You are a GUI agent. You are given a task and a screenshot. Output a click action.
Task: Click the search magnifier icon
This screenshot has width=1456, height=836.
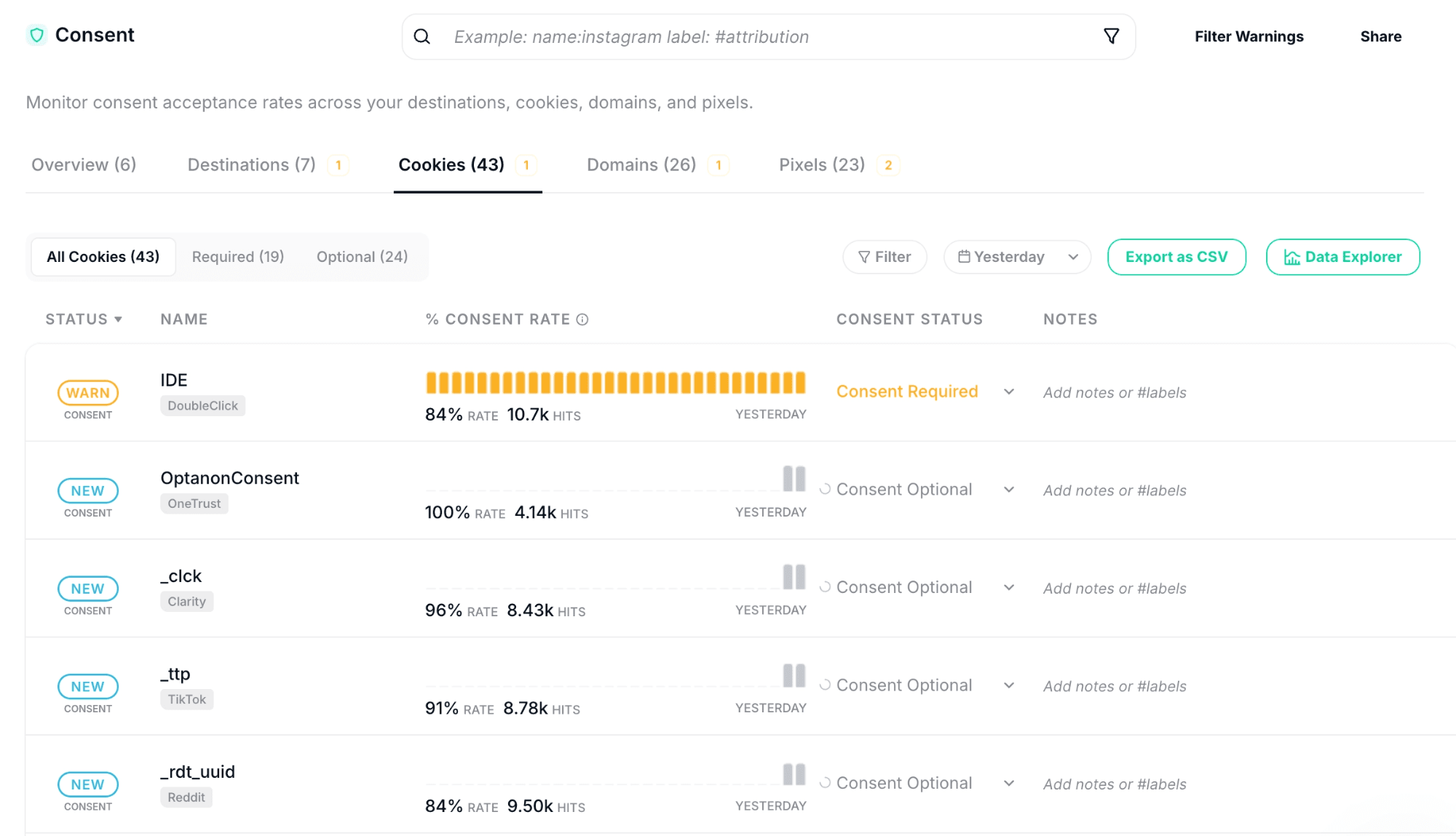pyautogui.click(x=422, y=36)
